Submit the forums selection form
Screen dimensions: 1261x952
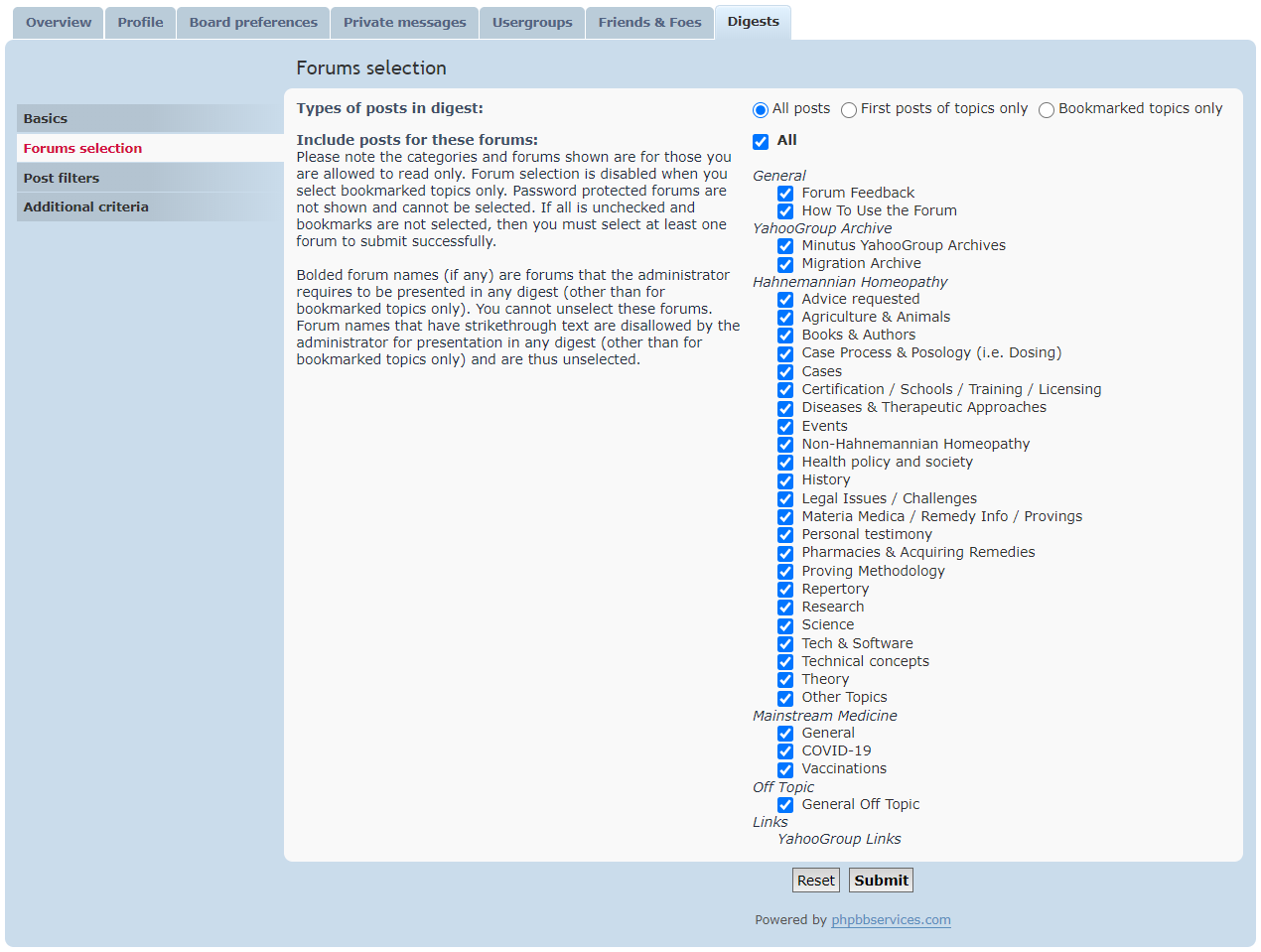click(x=881, y=881)
